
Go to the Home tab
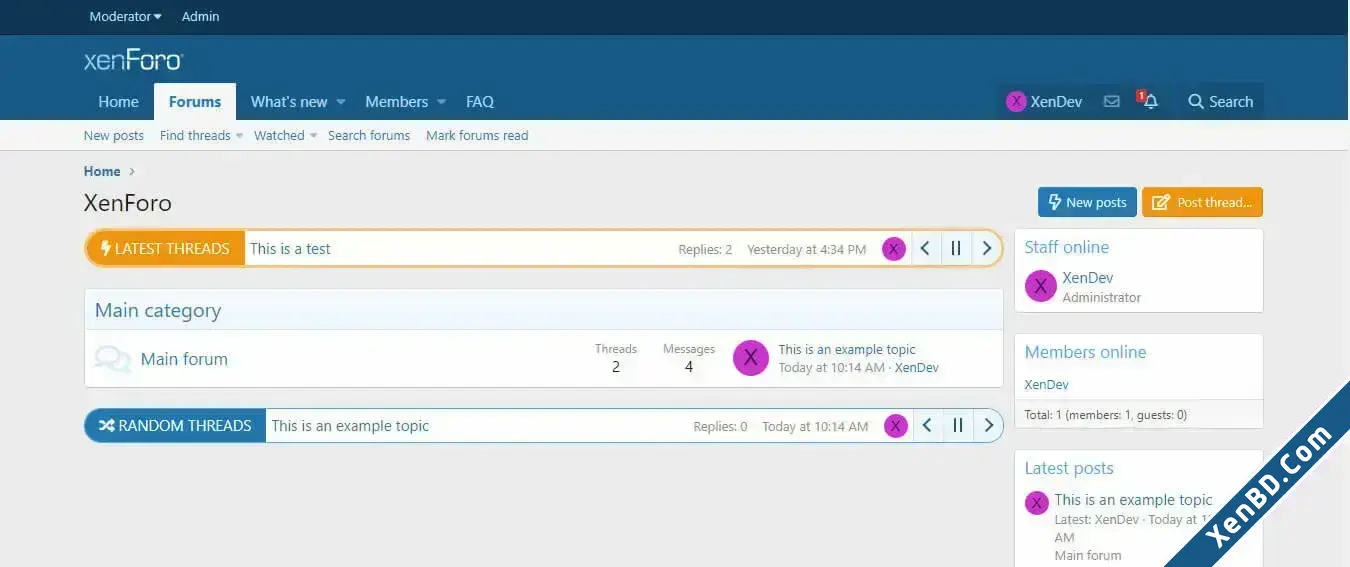[118, 102]
